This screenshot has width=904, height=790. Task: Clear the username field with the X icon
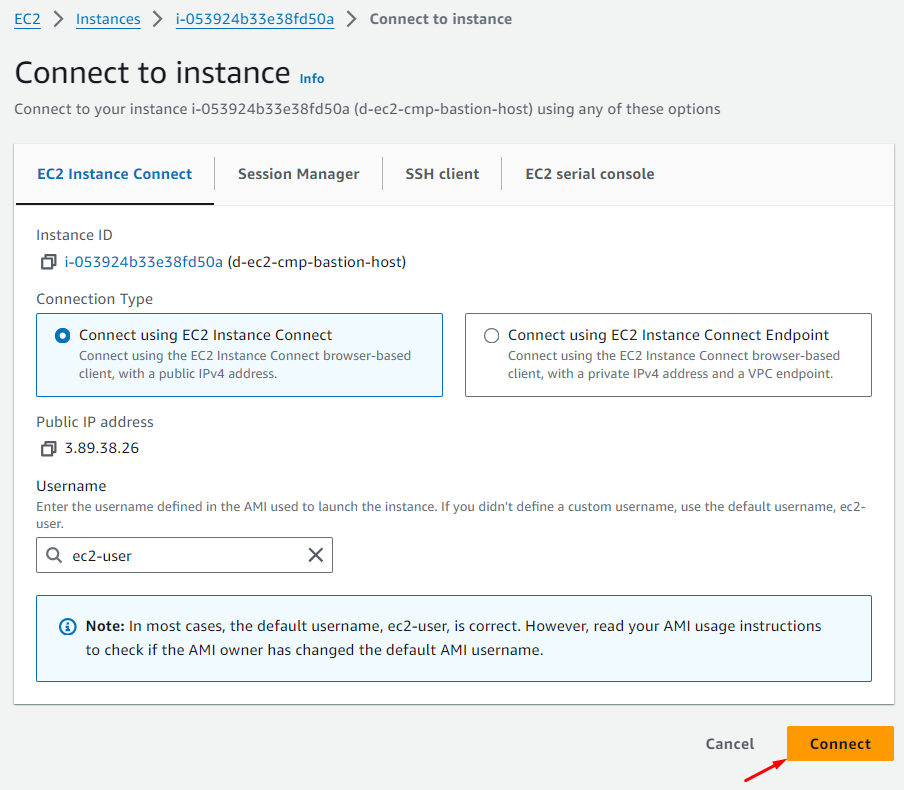click(315, 555)
